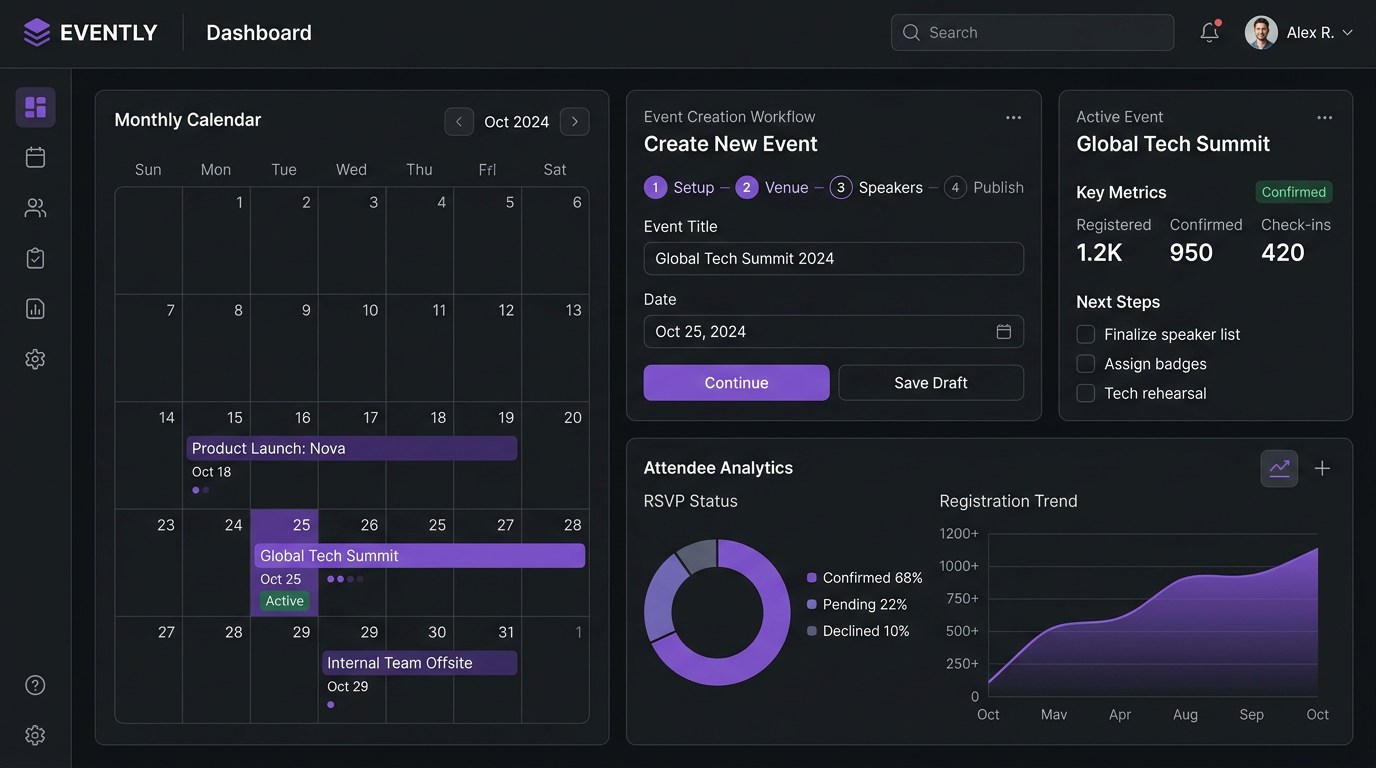
Task: Open the dashboard grid icon in the sidebar
Action: (35, 107)
